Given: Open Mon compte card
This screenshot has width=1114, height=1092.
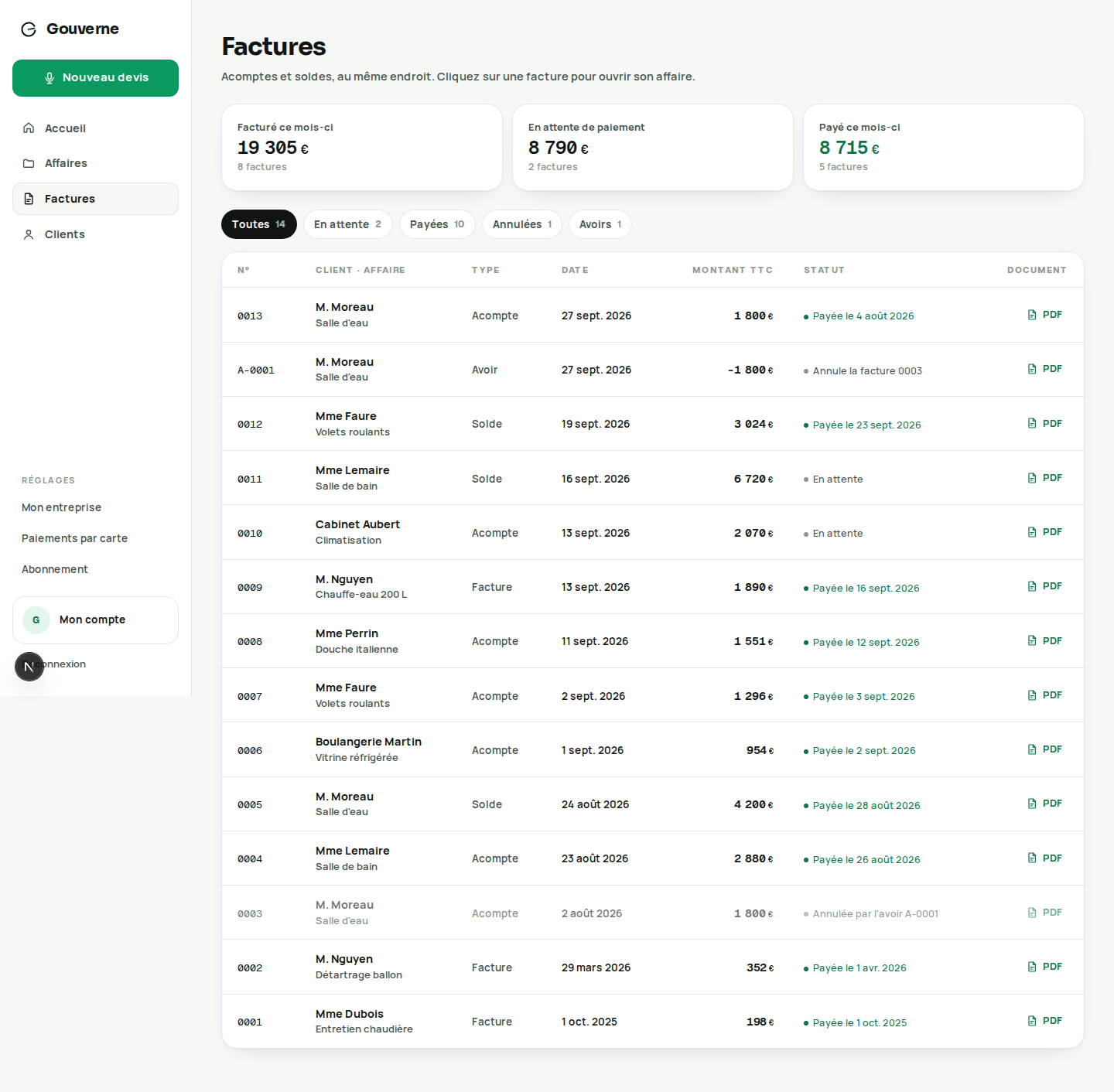Looking at the screenshot, I should point(95,620).
